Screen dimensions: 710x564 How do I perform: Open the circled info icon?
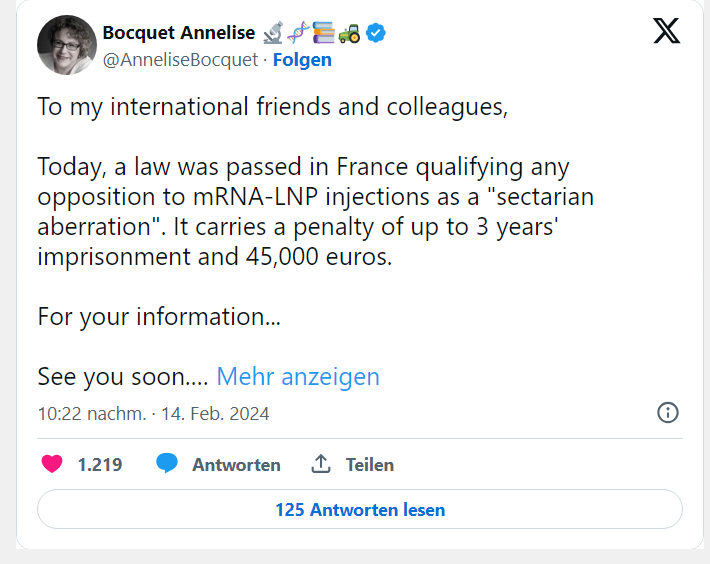point(668,412)
